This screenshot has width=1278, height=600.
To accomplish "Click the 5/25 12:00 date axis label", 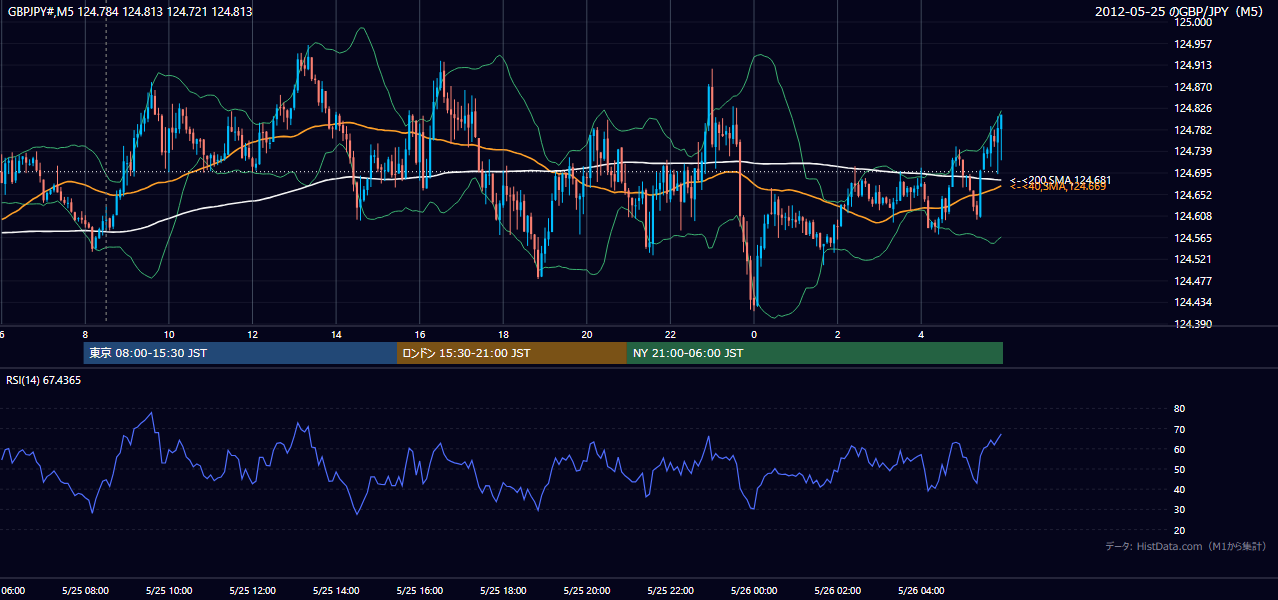I will [x=252, y=591].
